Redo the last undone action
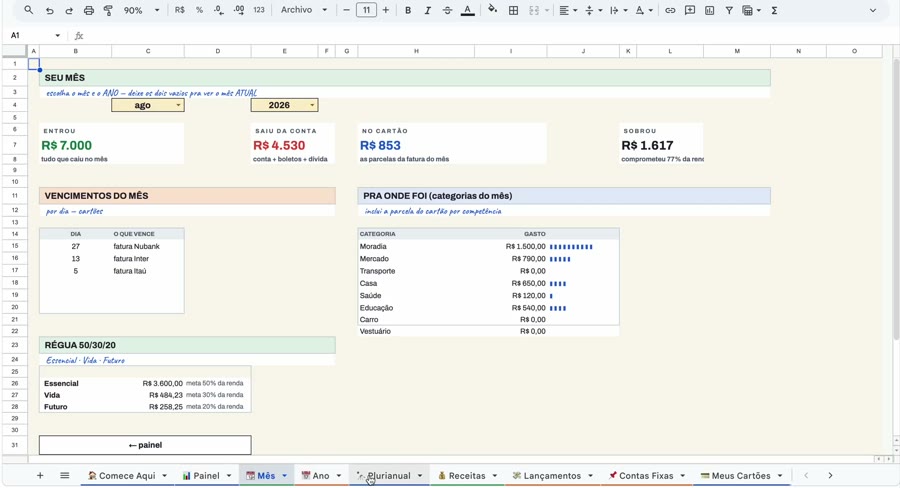 click(69, 10)
